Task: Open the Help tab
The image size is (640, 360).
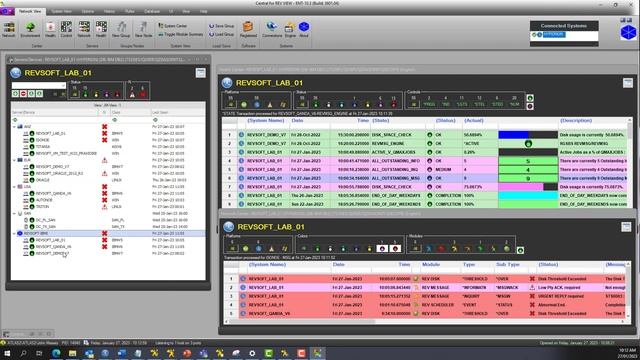Action: [204, 11]
